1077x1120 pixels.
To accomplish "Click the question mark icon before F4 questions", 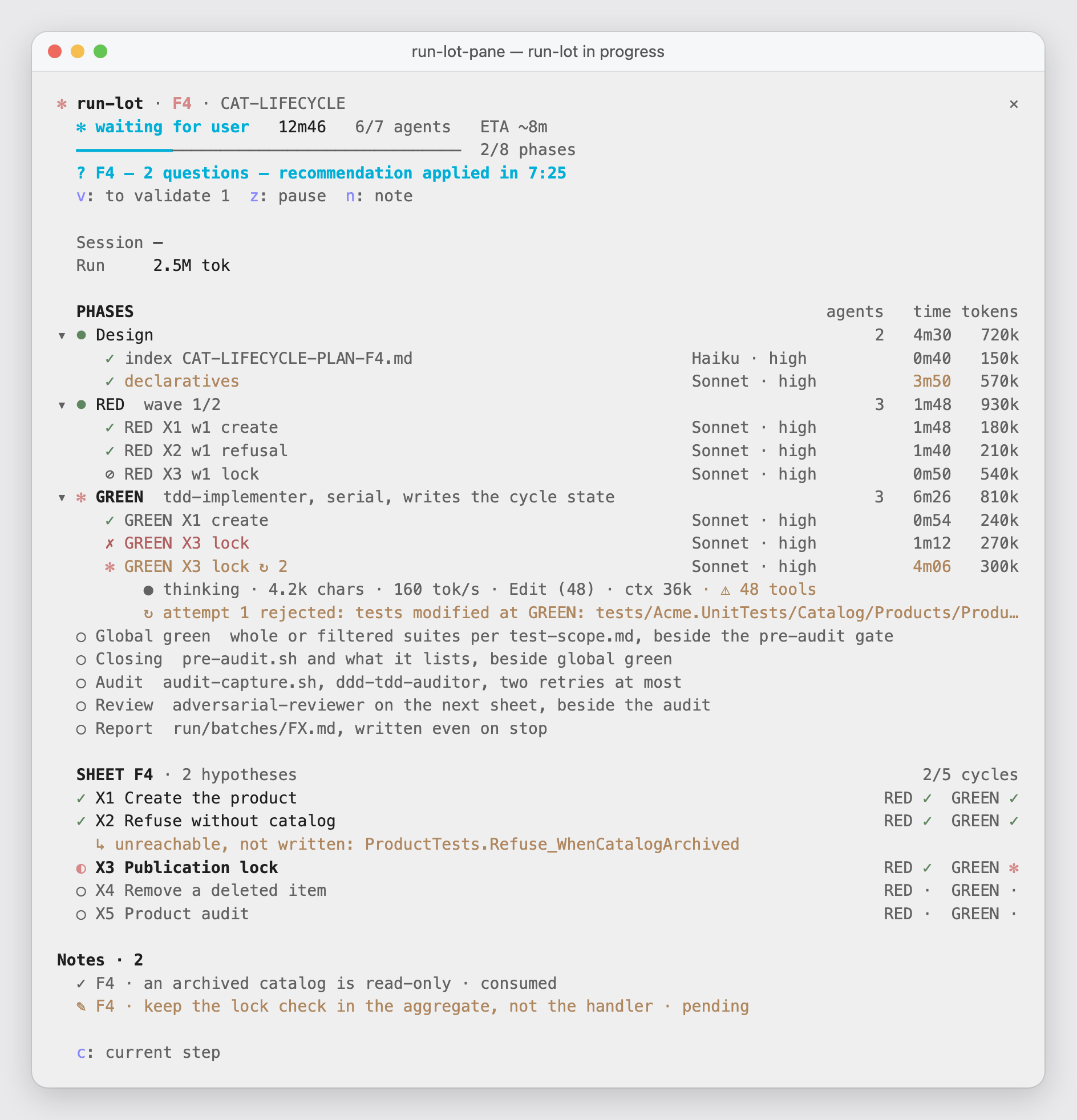I will (x=81, y=173).
